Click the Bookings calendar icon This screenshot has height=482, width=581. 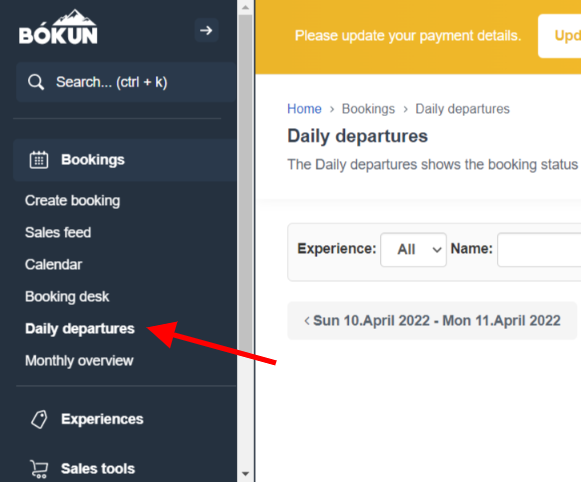click(39, 160)
